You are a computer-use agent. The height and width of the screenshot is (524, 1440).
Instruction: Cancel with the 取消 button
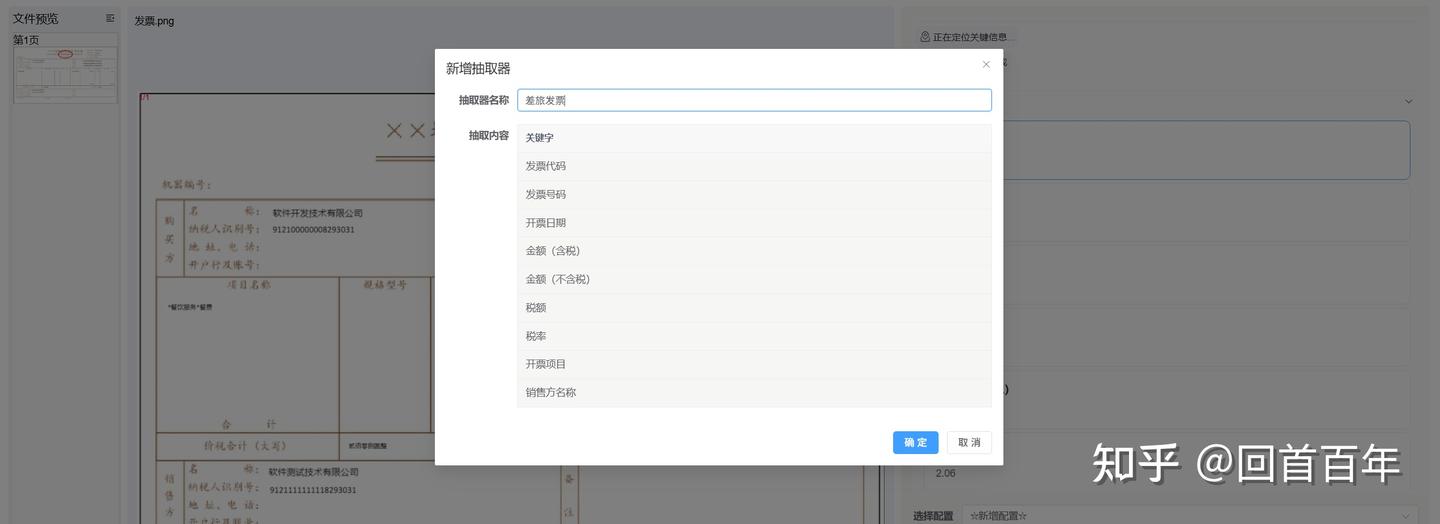click(x=969, y=443)
